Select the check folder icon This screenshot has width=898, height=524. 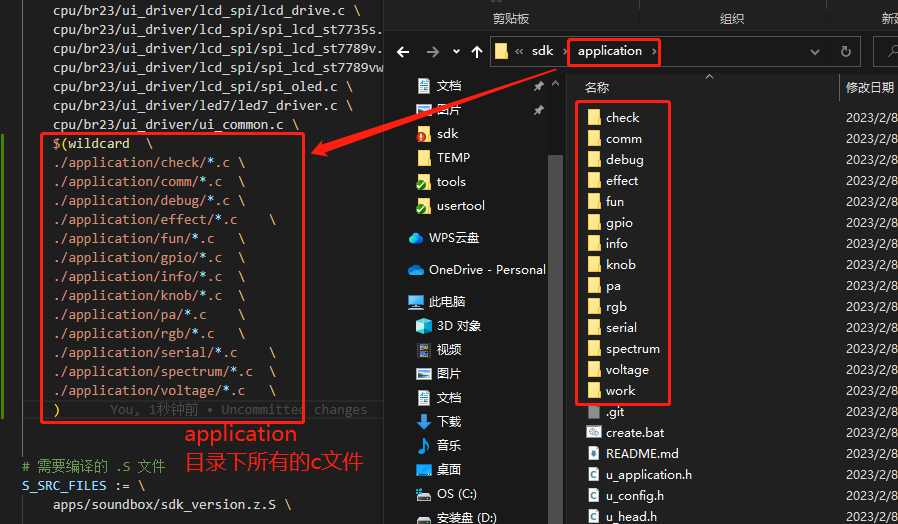click(594, 117)
